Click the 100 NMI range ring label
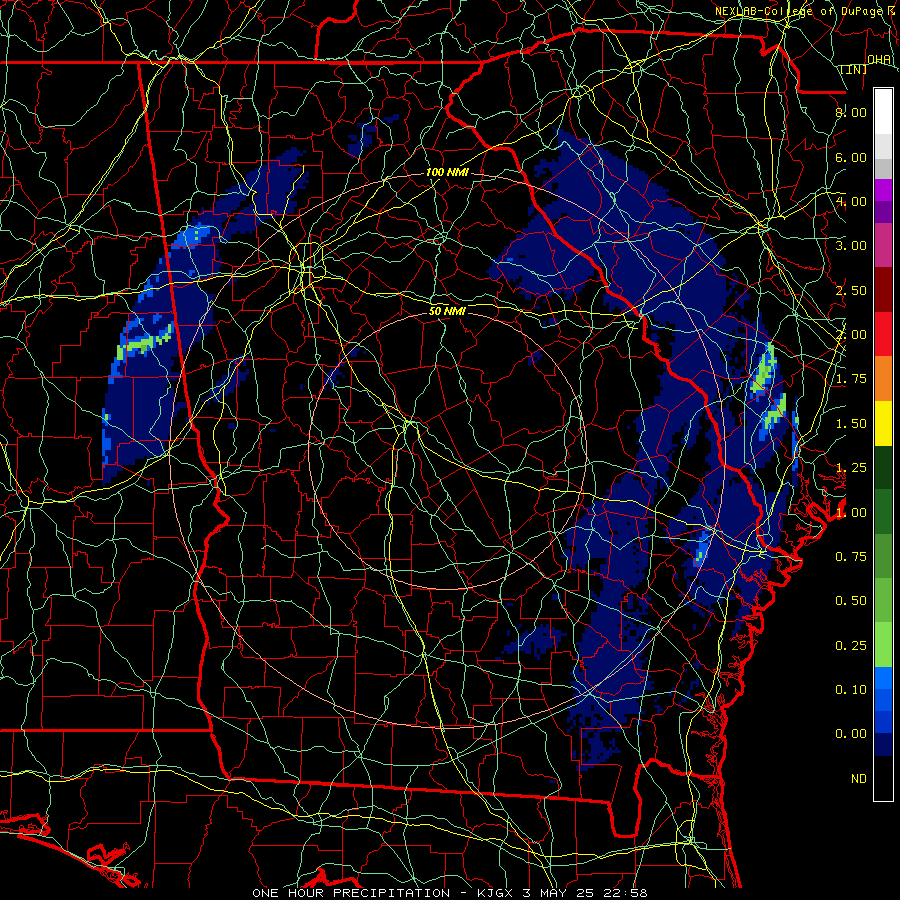900x900 pixels. coord(447,172)
